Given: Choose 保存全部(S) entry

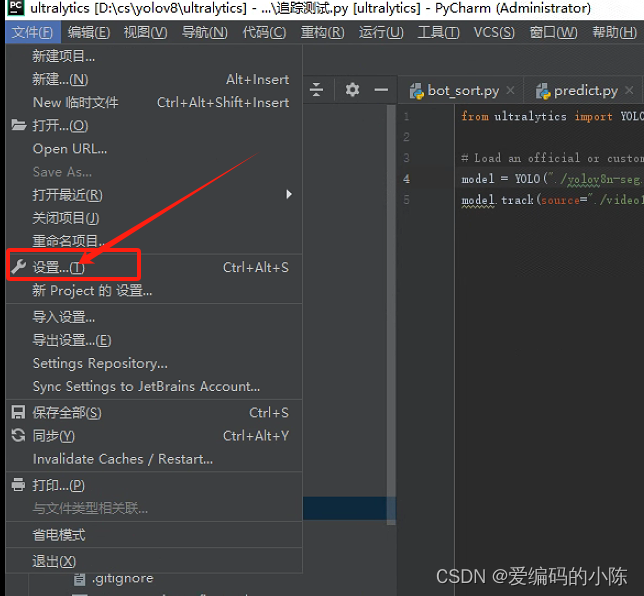Looking at the screenshot, I should tap(154, 413).
